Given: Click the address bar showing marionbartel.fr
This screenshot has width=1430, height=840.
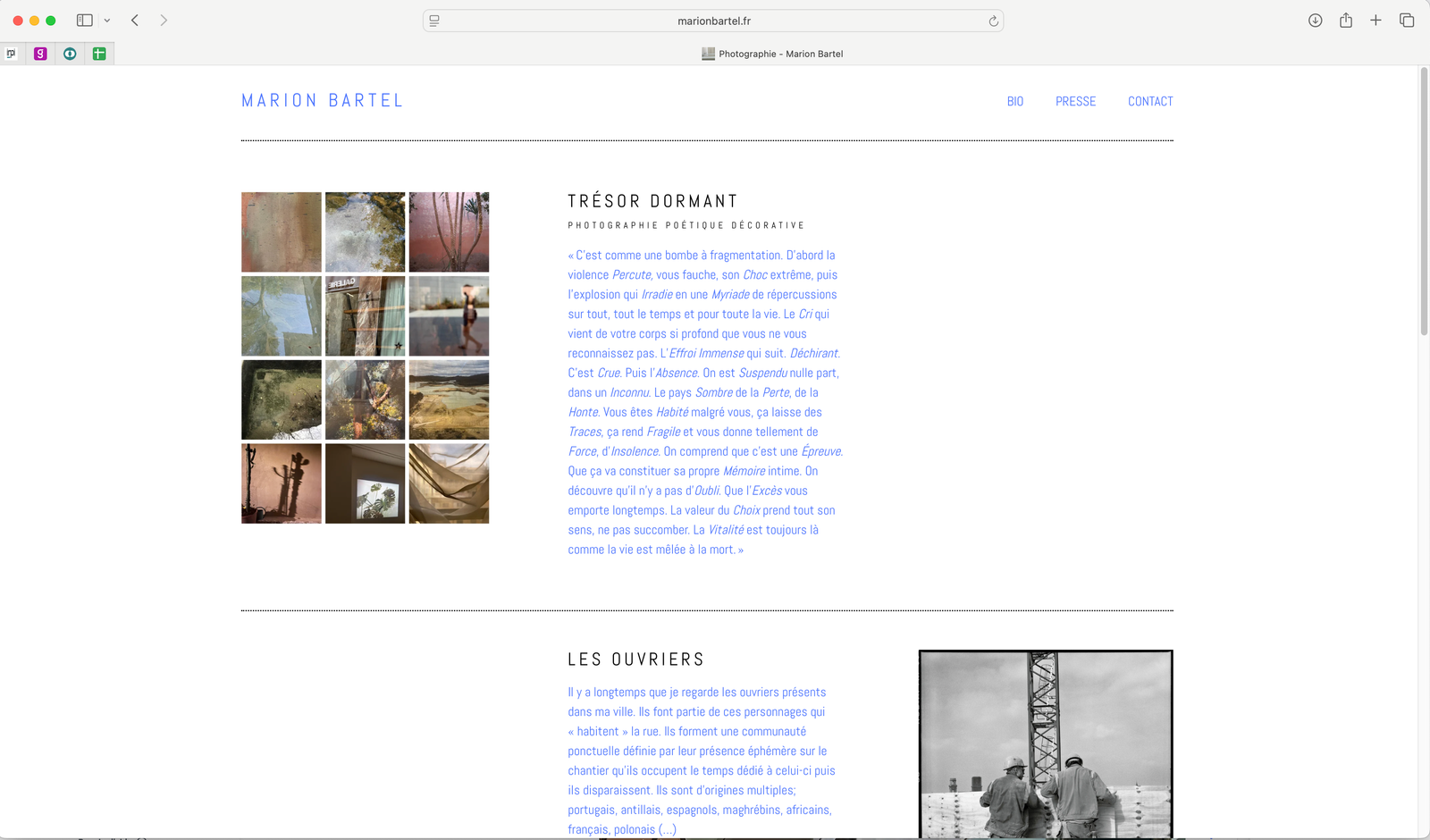Looking at the screenshot, I should tap(713, 21).
